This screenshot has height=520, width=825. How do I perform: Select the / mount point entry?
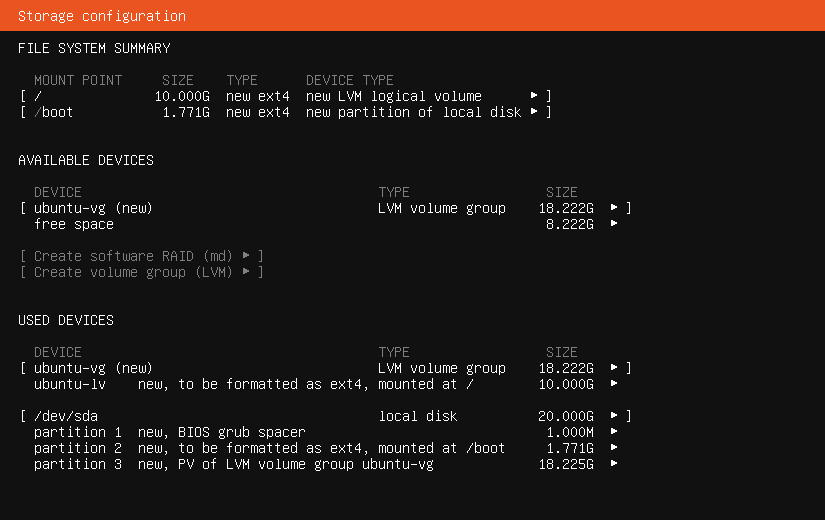38,96
